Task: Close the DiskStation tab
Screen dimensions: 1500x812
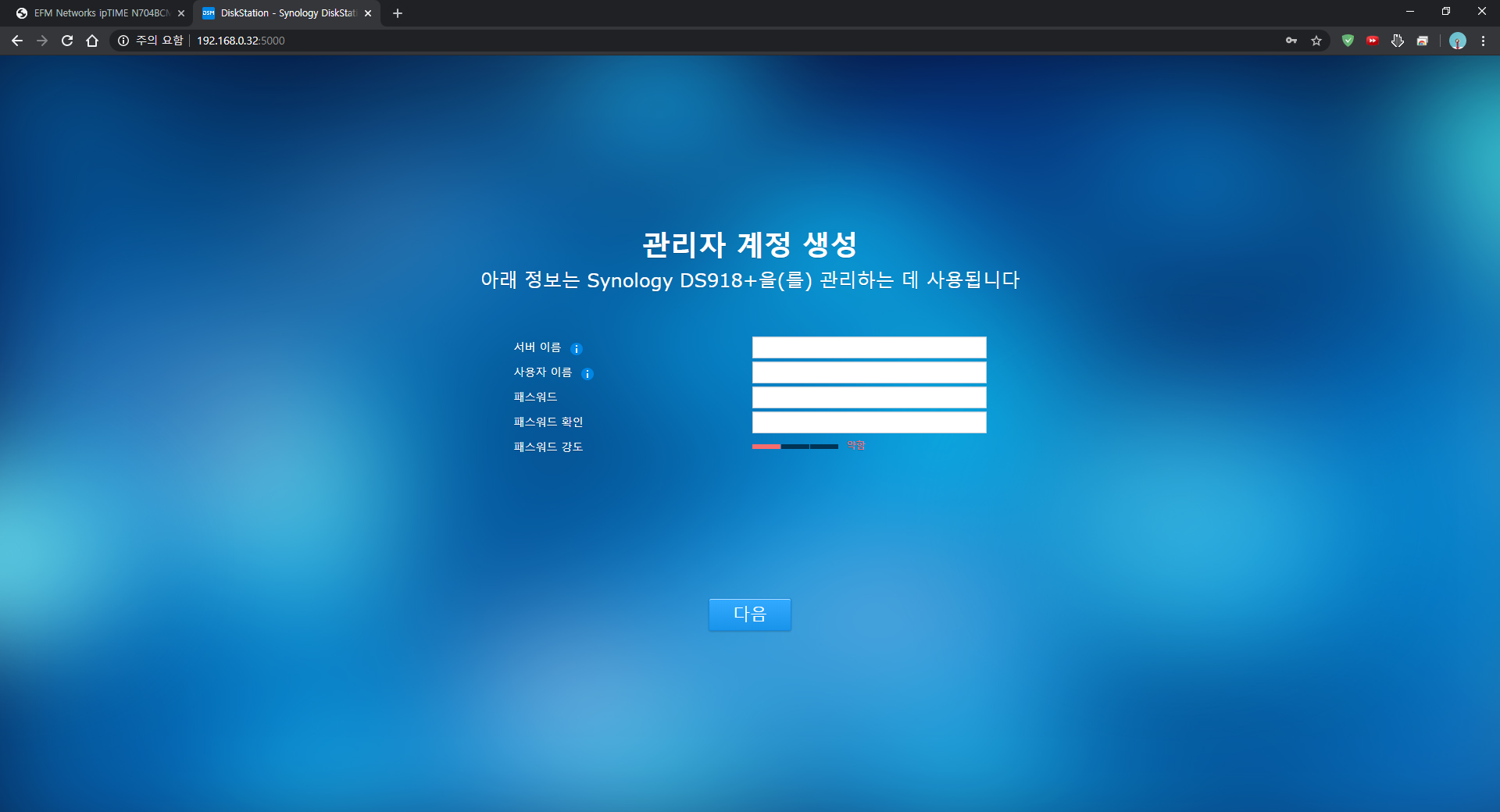Action: pos(368,13)
